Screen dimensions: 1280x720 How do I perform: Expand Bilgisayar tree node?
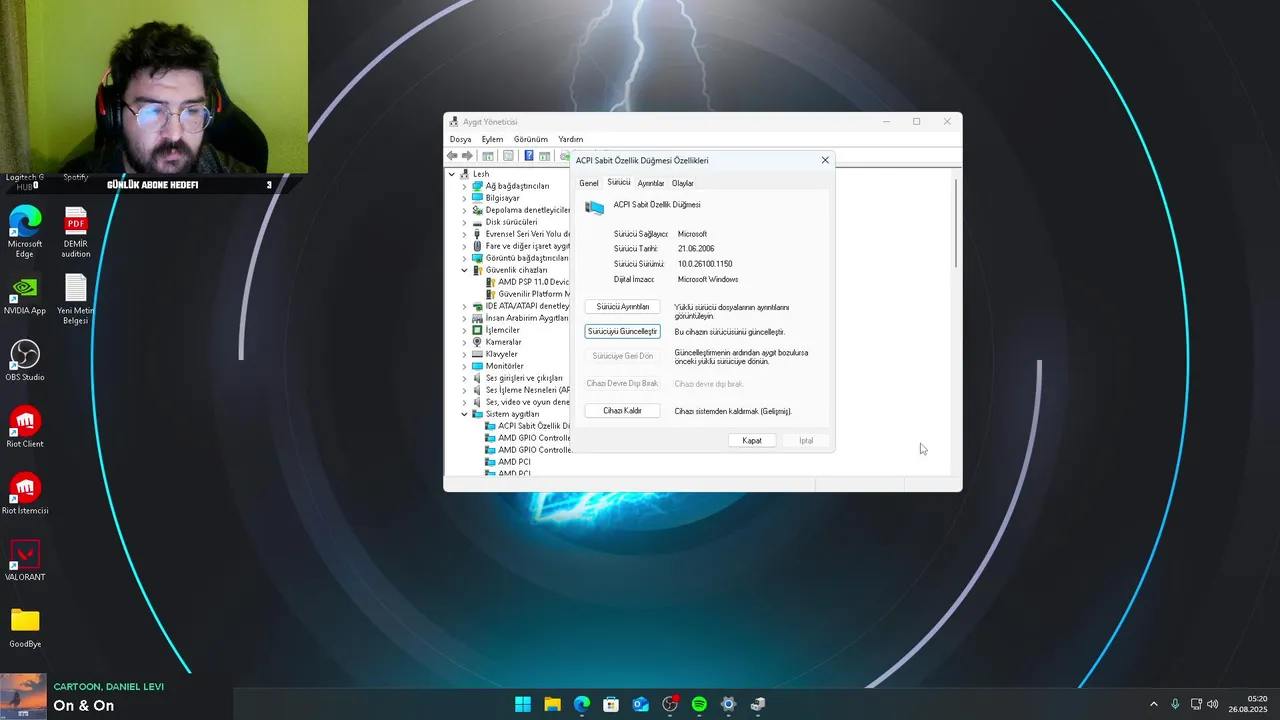(x=465, y=198)
